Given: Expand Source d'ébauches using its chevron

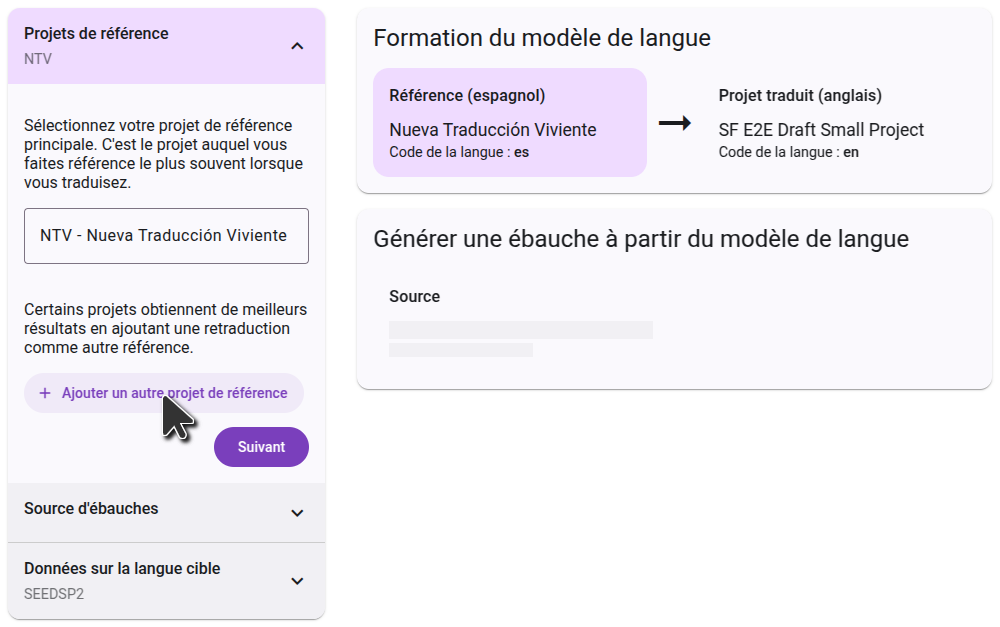Looking at the screenshot, I should (296, 513).
